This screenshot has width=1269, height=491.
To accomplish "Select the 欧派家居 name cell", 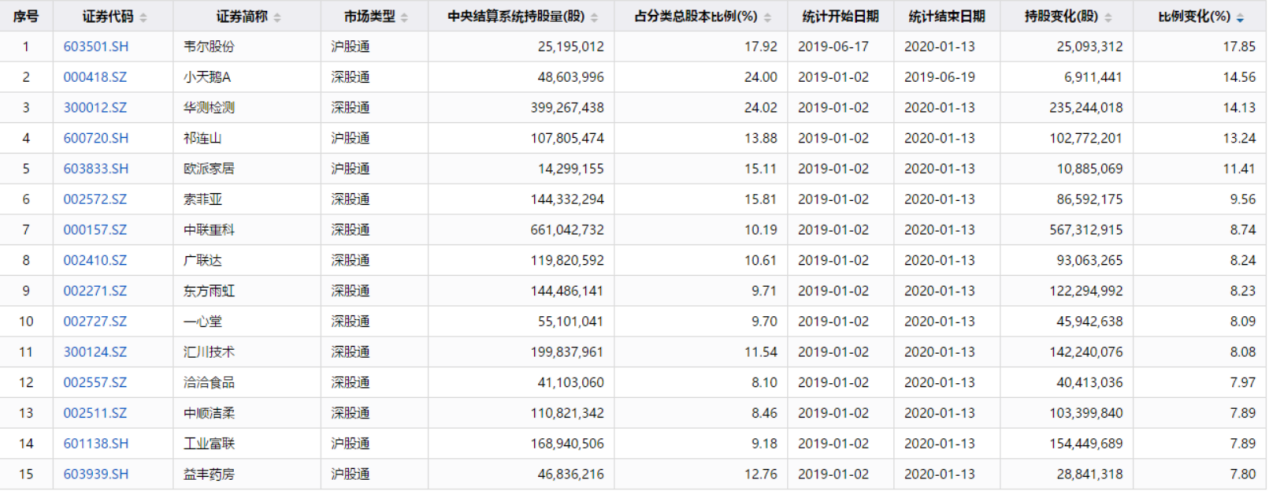I will [x=247, y=169].
